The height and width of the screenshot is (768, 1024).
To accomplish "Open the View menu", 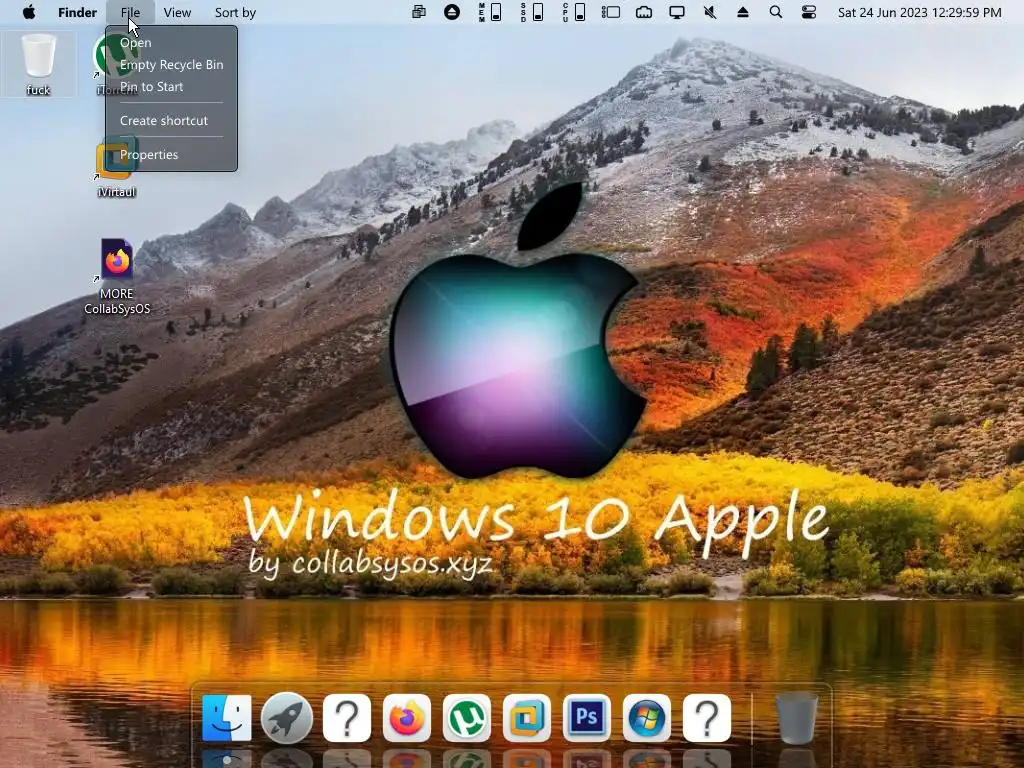I will [177, 12].
